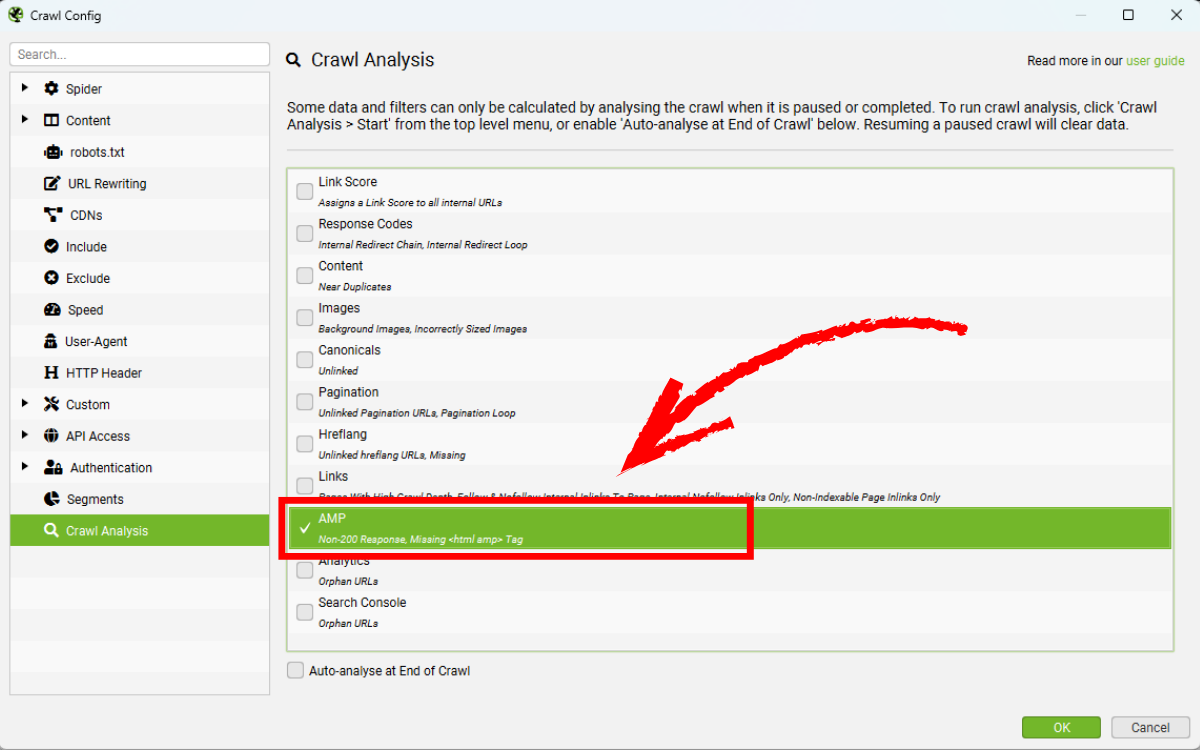Open the user guide link
Screen dimensions: 1200x750
click(1155, 61)
